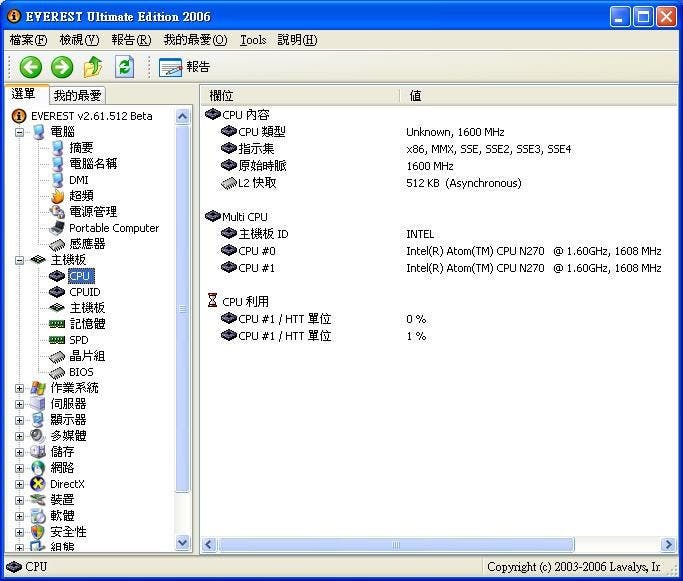
Task: Click the 欄位 column header
Action: pyautogui.click(x=300, y=95)
